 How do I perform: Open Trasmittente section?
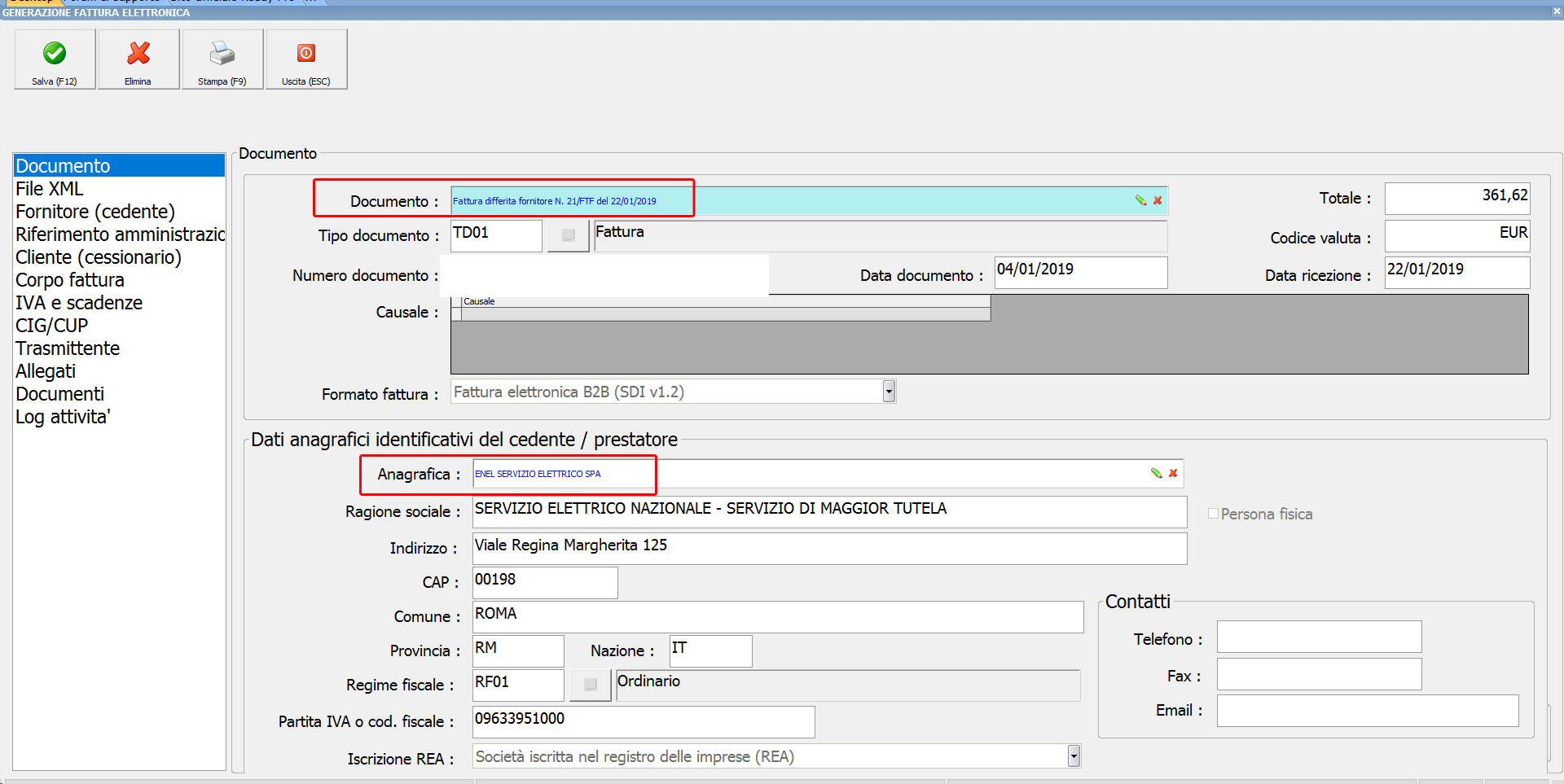(119, 348)
